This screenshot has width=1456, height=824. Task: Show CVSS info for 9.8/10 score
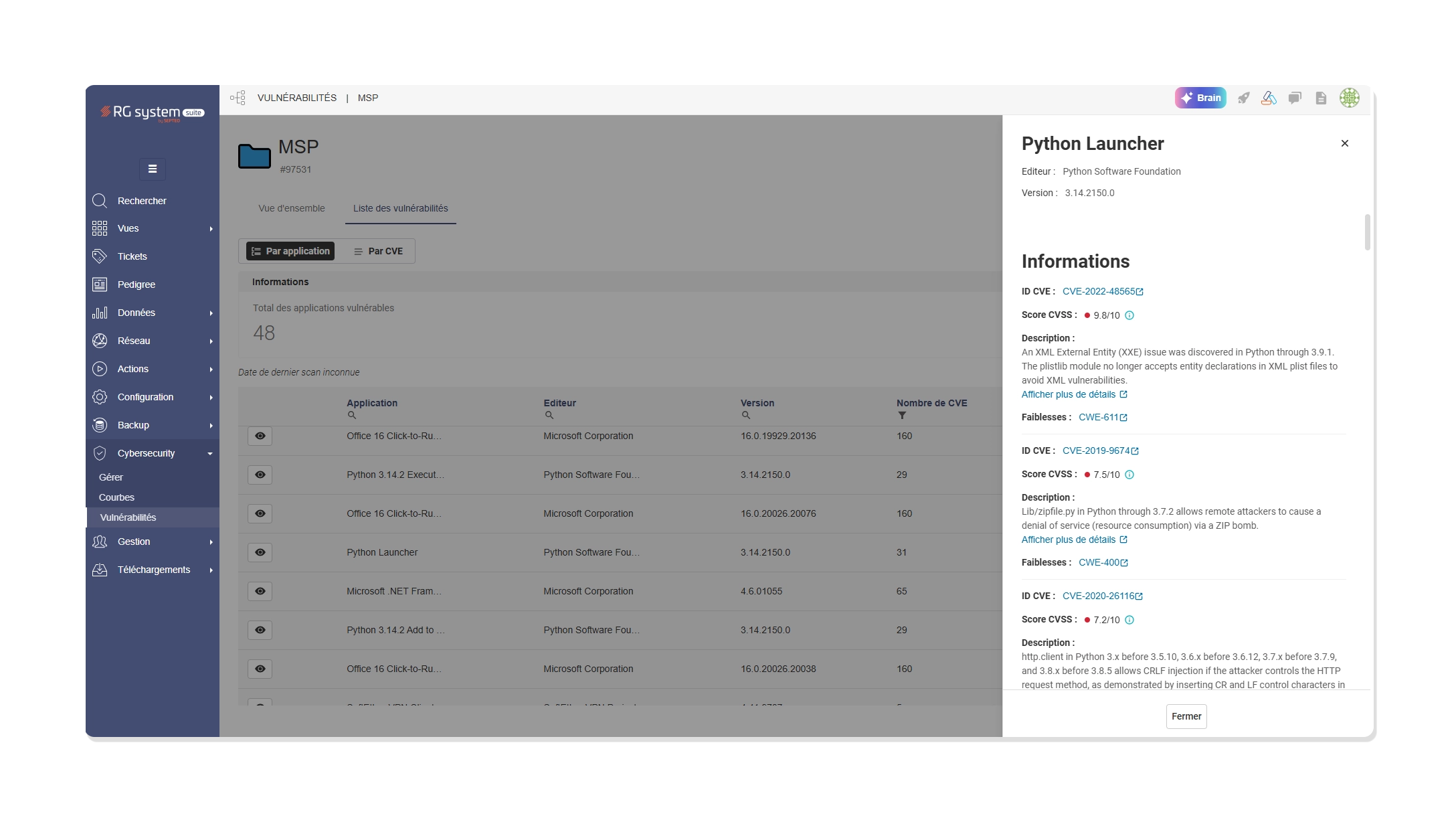[1129, 315]
